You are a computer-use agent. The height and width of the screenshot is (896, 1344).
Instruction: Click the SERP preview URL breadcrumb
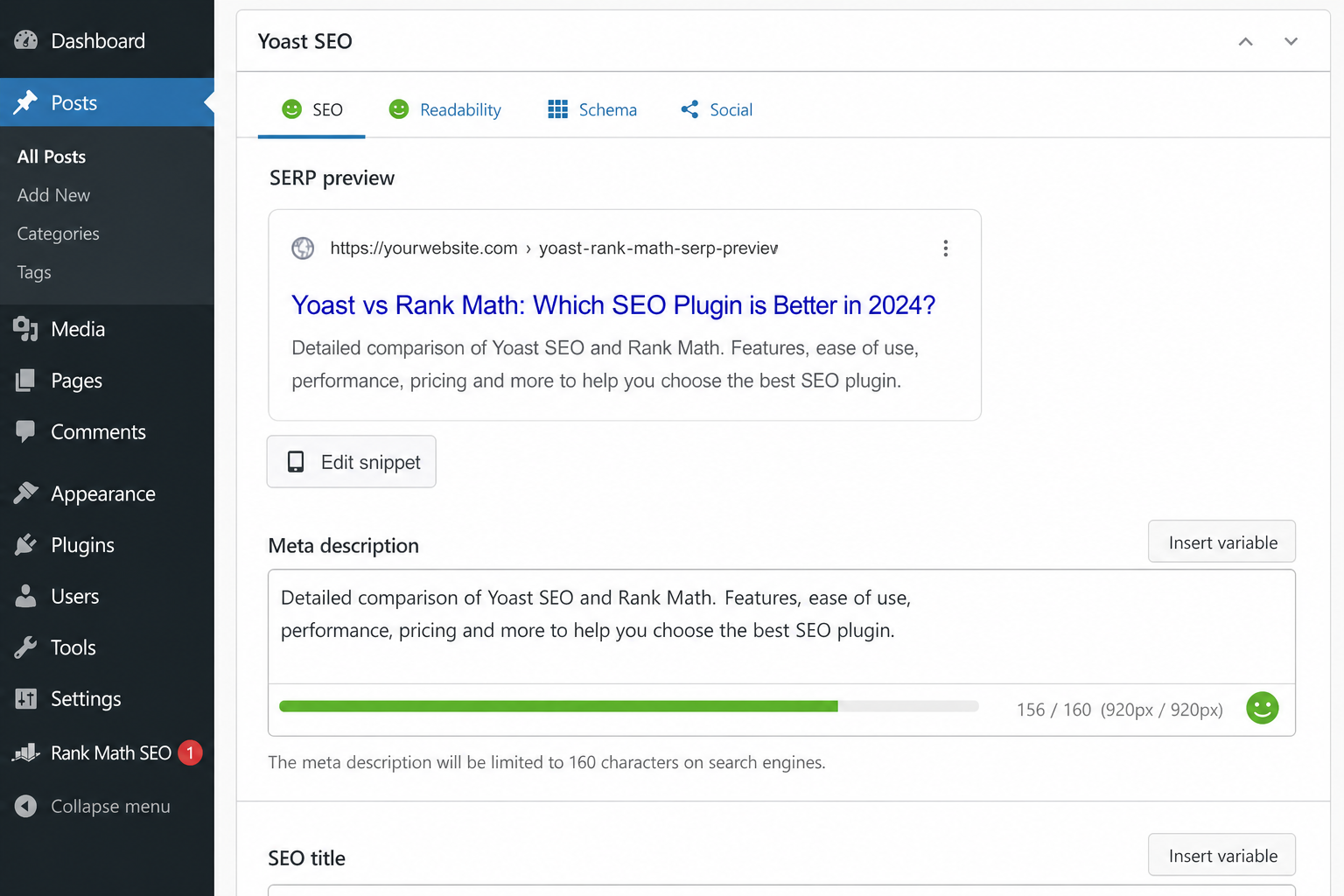[554, 248]
